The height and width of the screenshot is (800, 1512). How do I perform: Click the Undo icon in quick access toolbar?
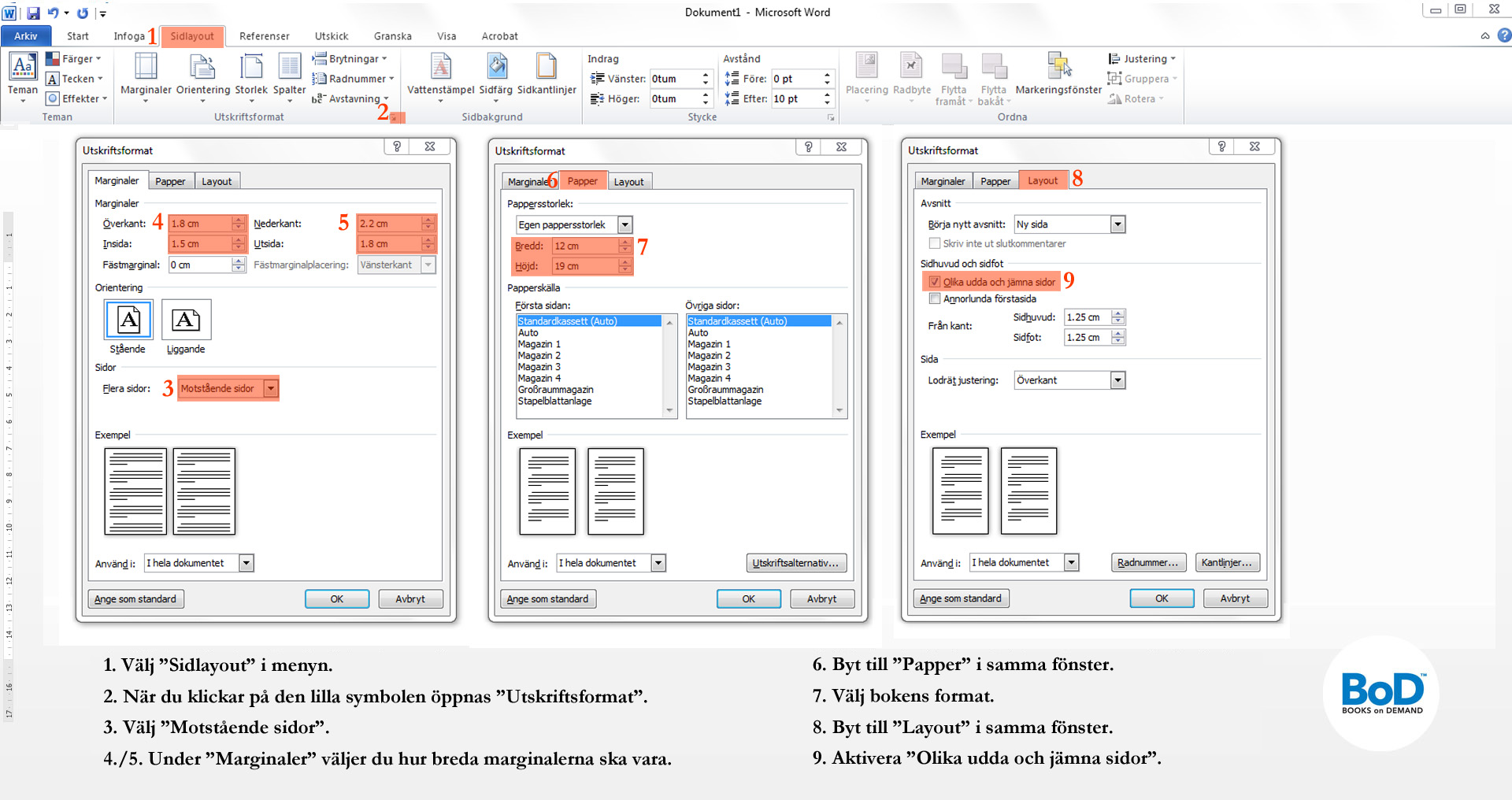point(54,13)
